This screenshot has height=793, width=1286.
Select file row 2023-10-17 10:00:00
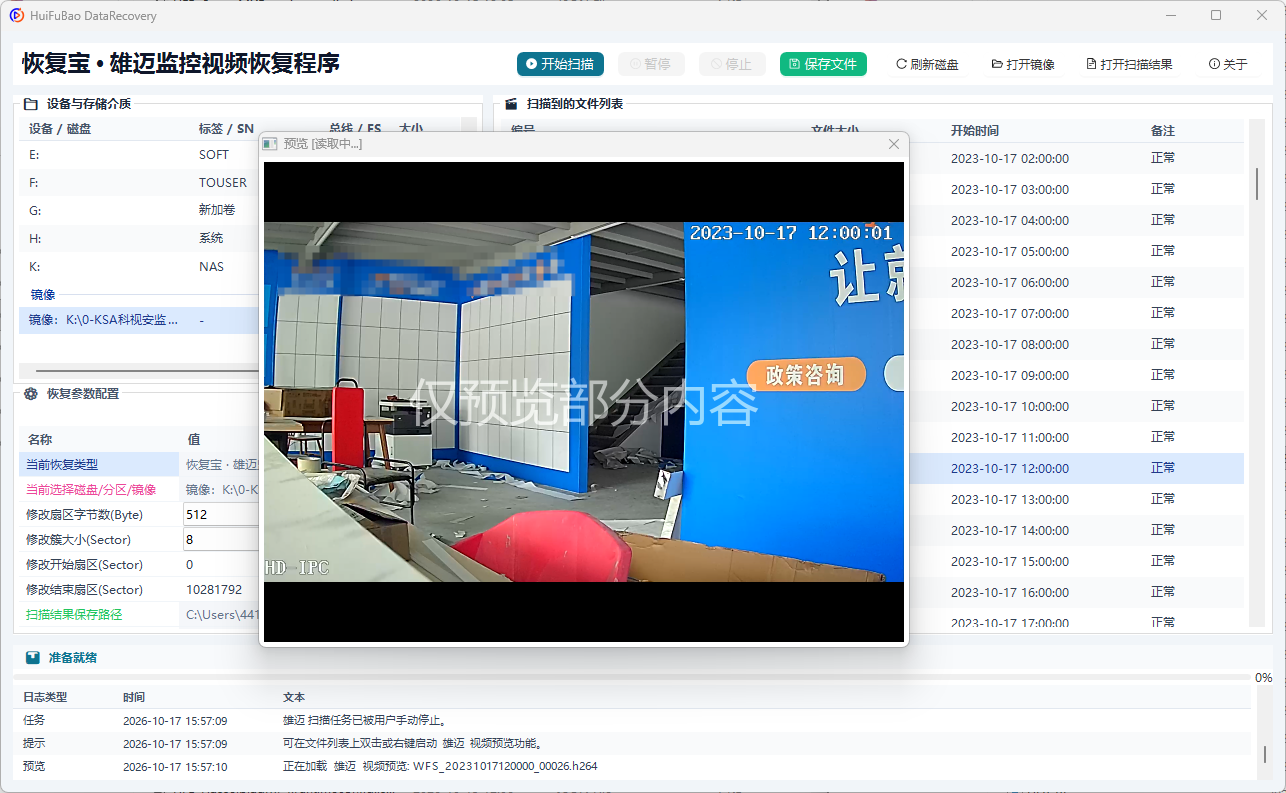click(1077, 406)
